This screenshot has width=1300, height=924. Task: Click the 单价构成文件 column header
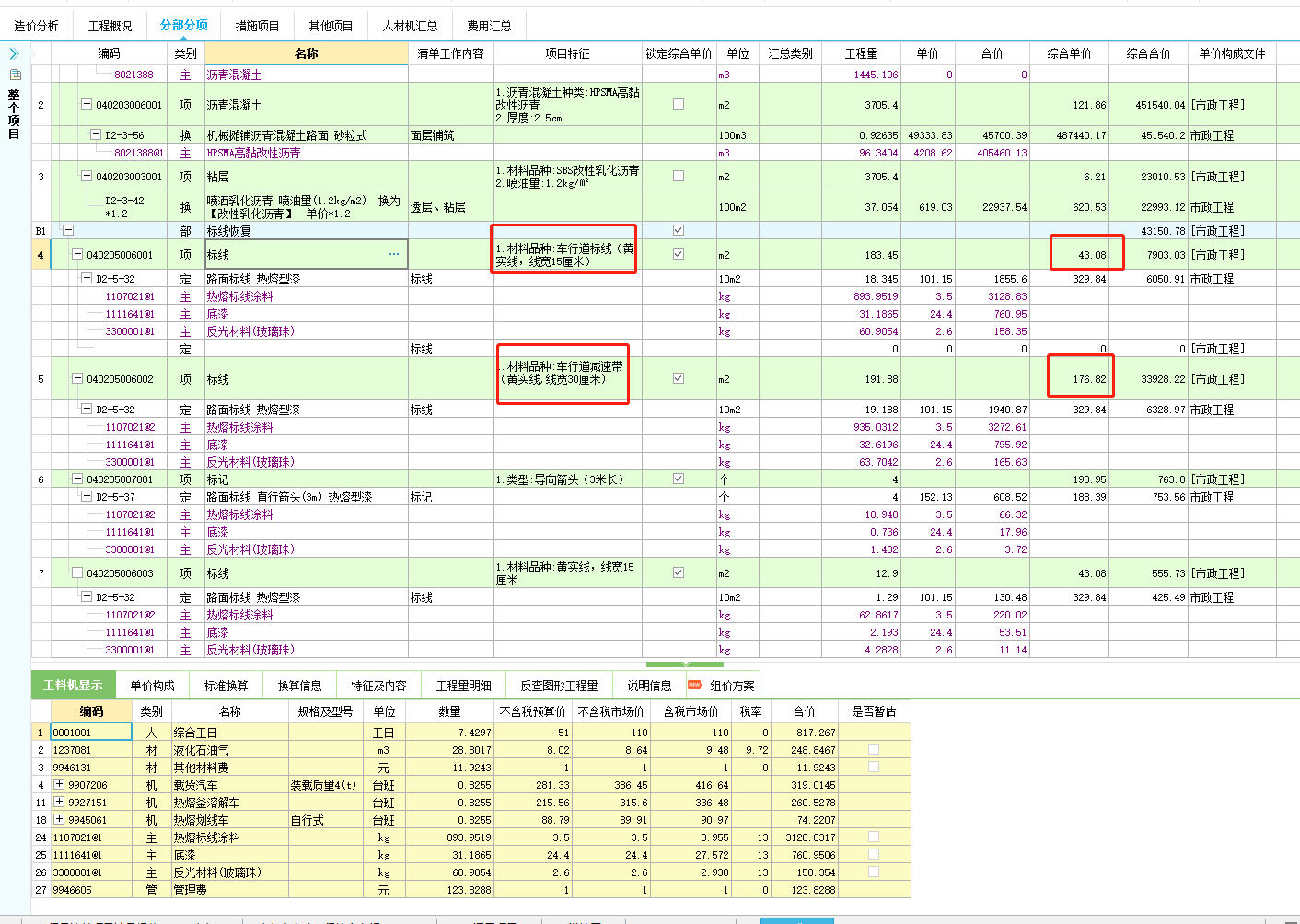click(1232, 53)
